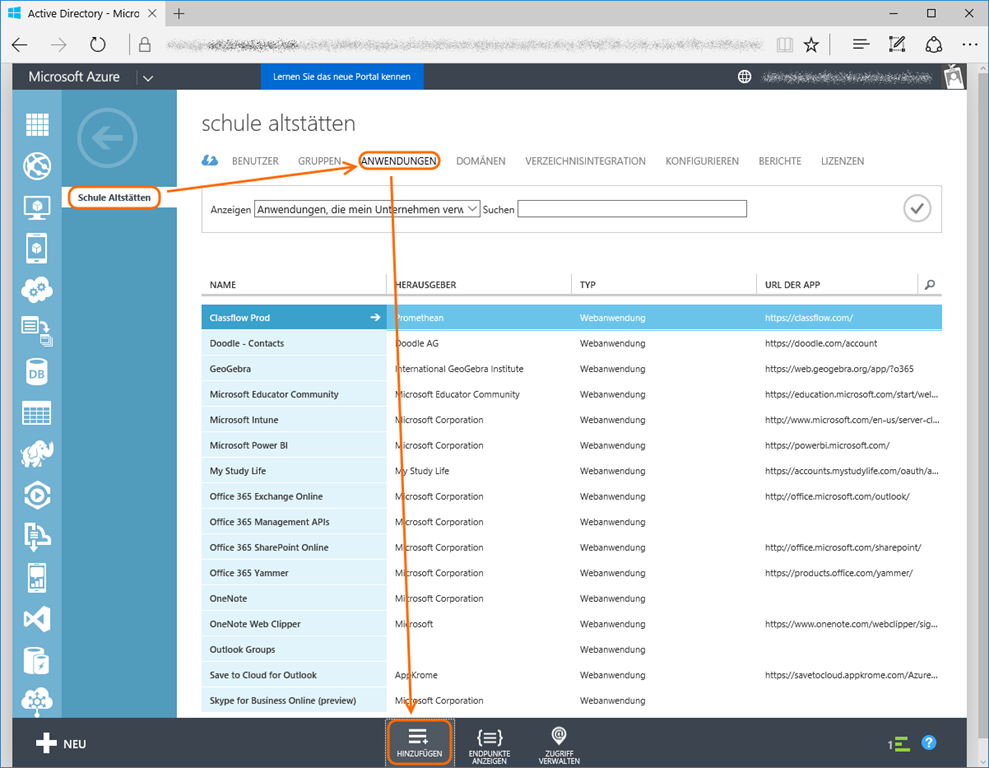This screenshot has height=768, width=989.
Task: Expand the Microsoft Azure header chevron
Action: (x=148, y=78)
